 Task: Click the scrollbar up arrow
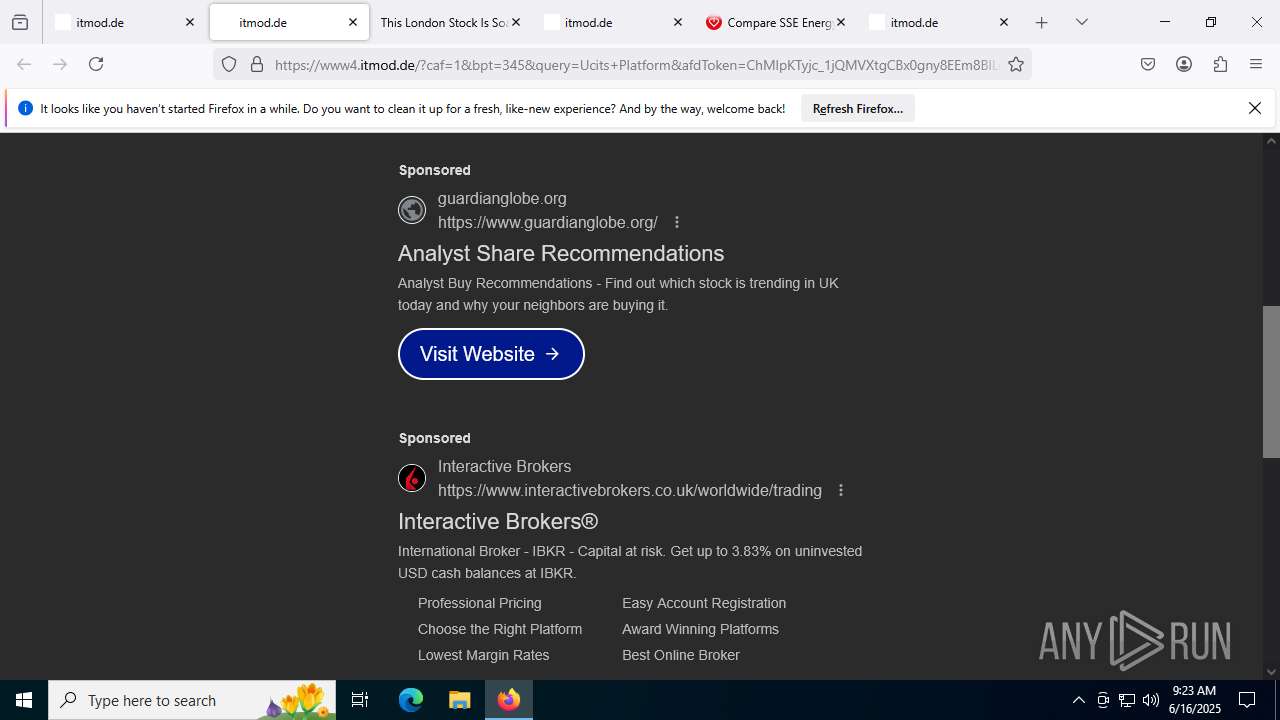(1271, 141)
